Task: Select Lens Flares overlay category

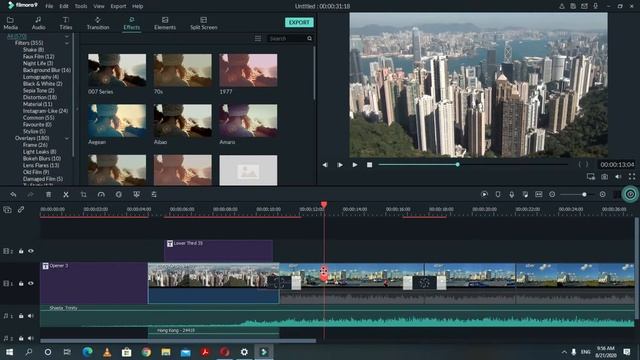Action: click(41, 165)
